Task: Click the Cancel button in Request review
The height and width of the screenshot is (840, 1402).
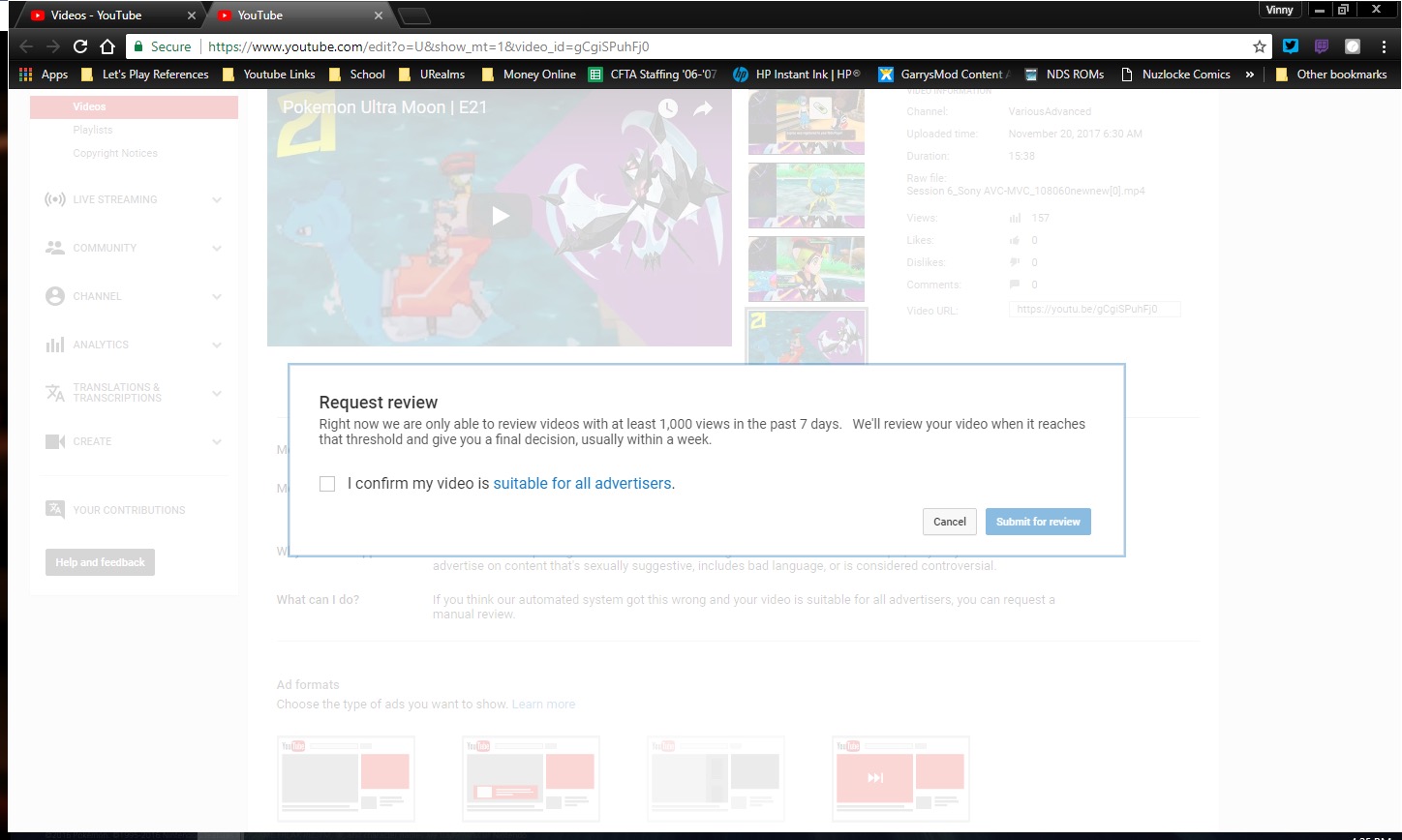Action: point(950,522)
